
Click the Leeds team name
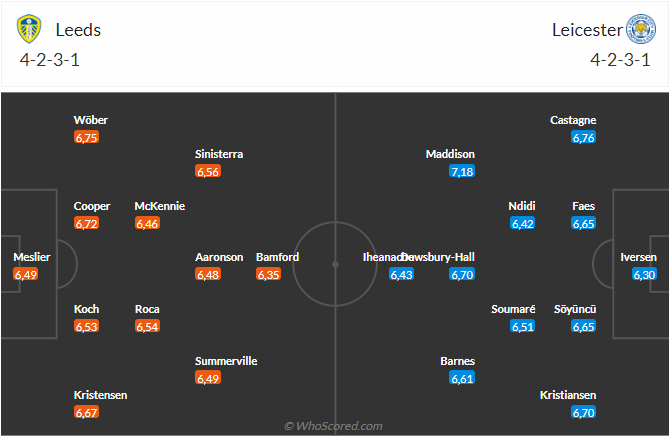(x=79, y=30)
